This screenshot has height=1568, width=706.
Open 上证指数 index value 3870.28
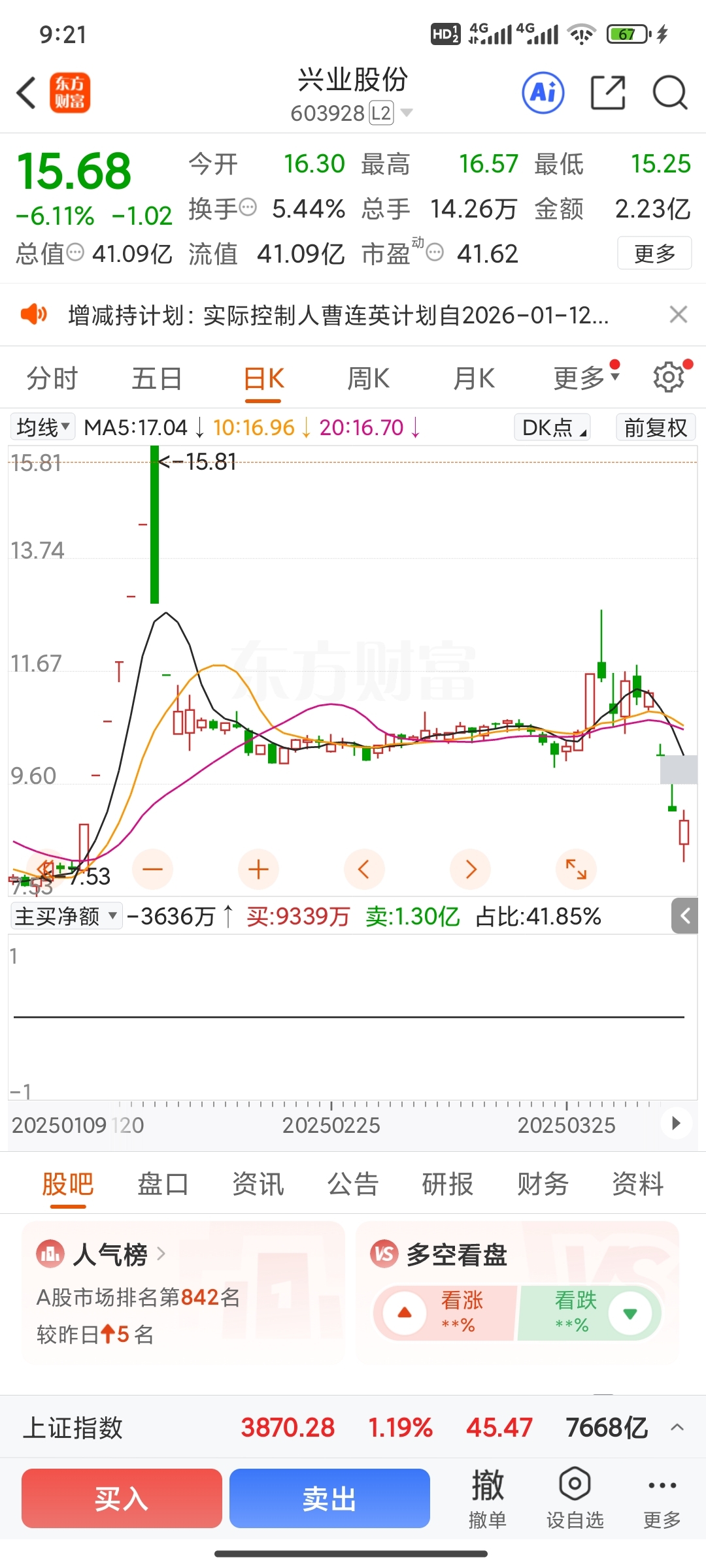tap(288, 1427)
